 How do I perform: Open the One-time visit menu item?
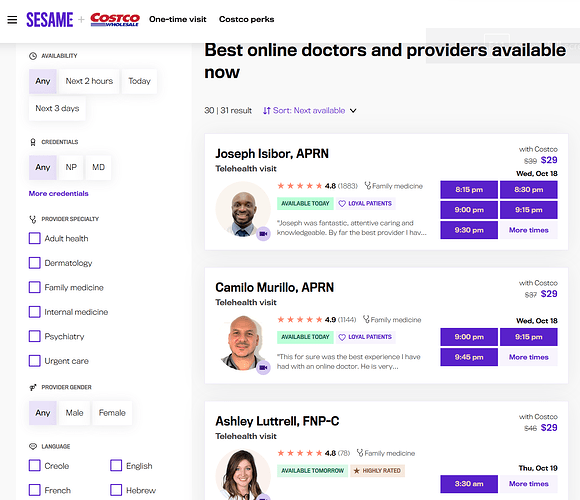(x=178, y=19)
